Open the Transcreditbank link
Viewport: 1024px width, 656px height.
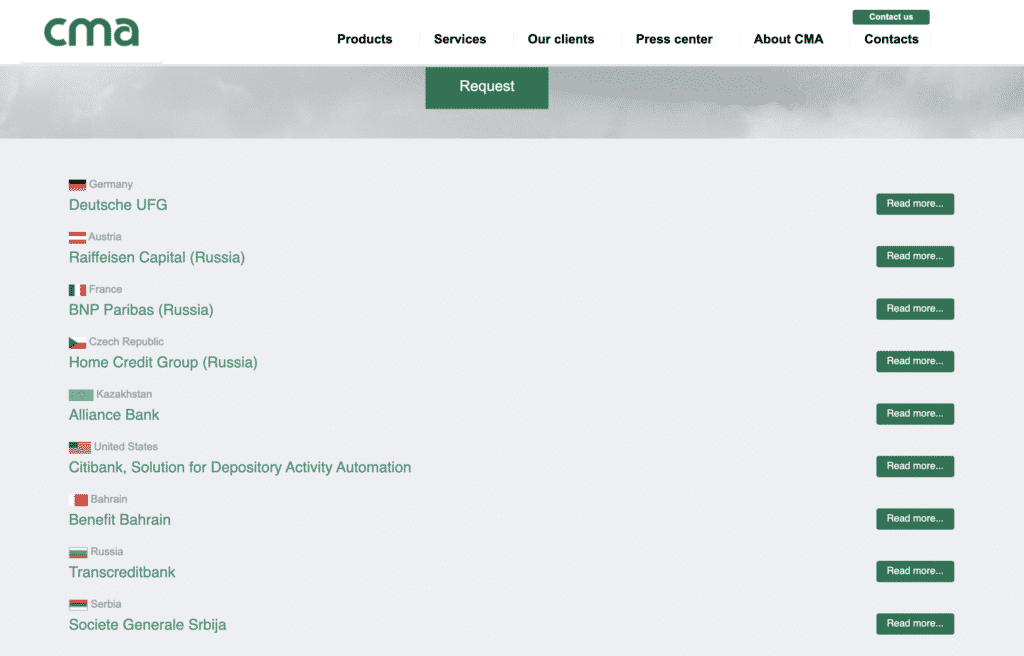click(122, 572)
